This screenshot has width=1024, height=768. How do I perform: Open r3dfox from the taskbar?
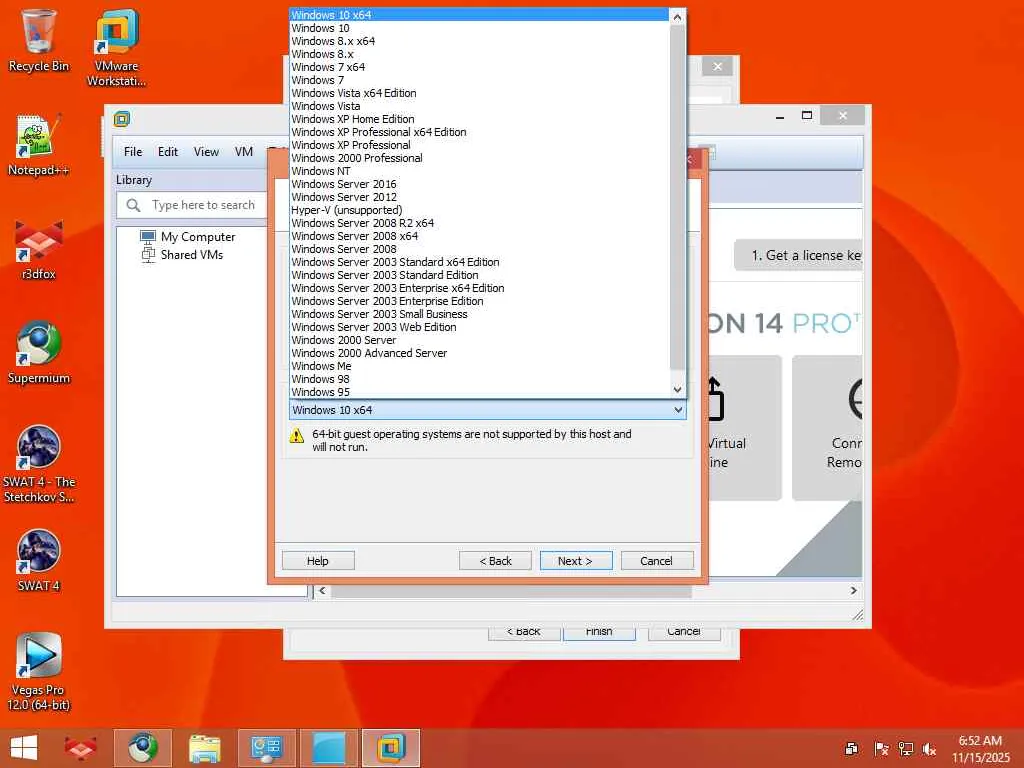(80, 748)
